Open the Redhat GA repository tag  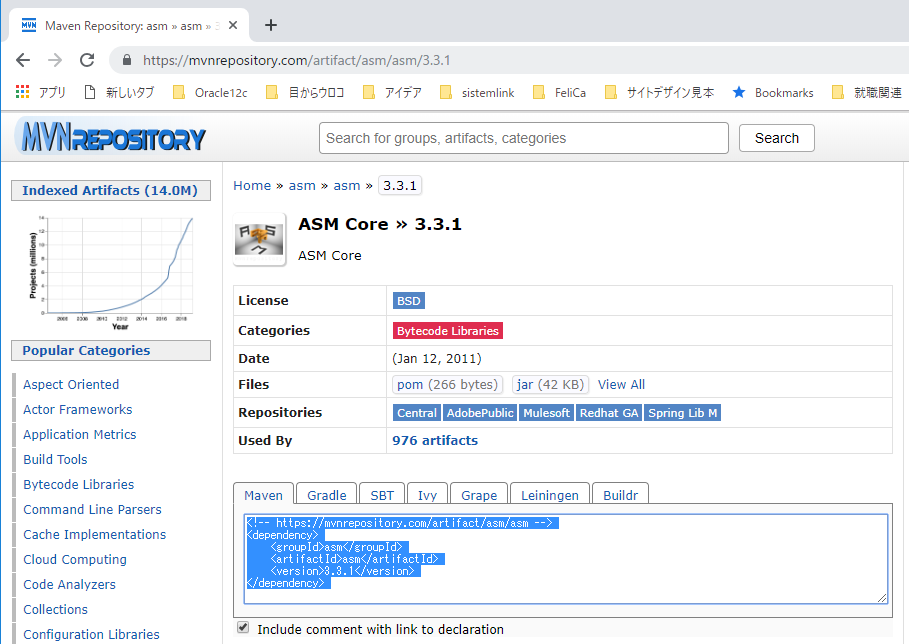pos(609,413)
